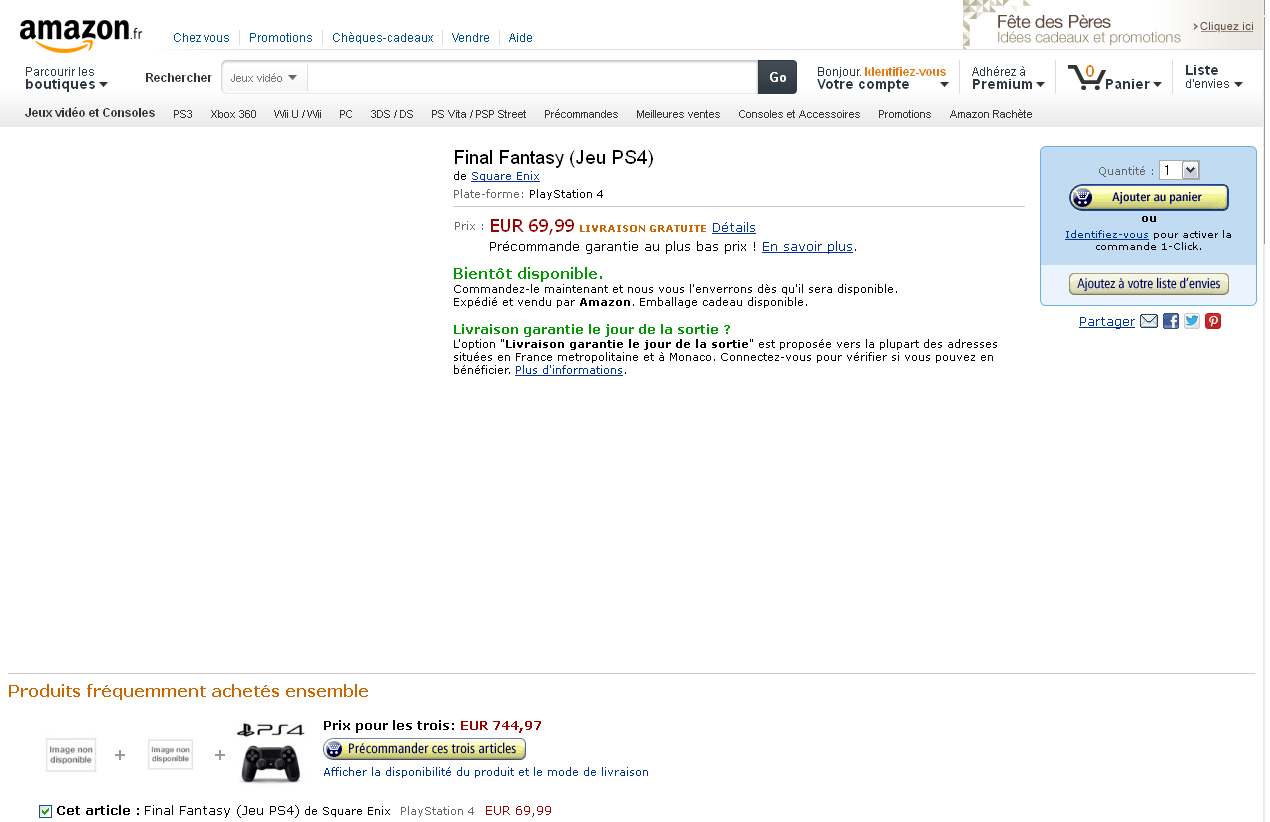Open the shopping cart Panier icon

tap(1114, 77)
